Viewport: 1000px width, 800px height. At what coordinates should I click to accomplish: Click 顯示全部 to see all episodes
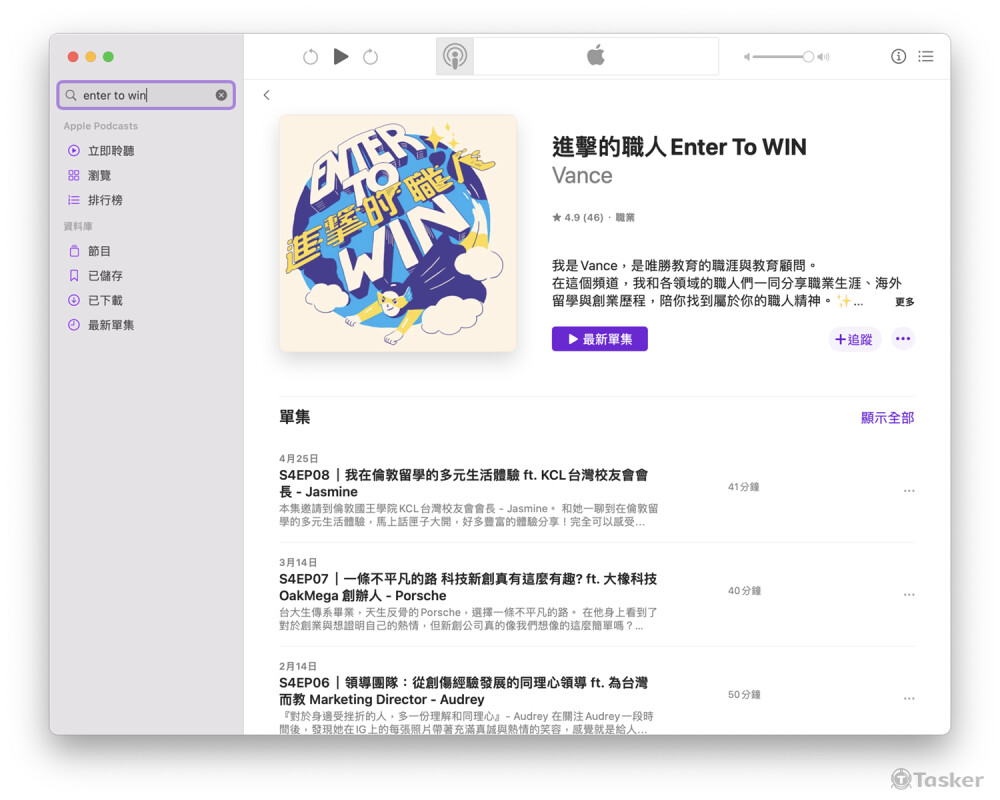[x=887, y=418]
